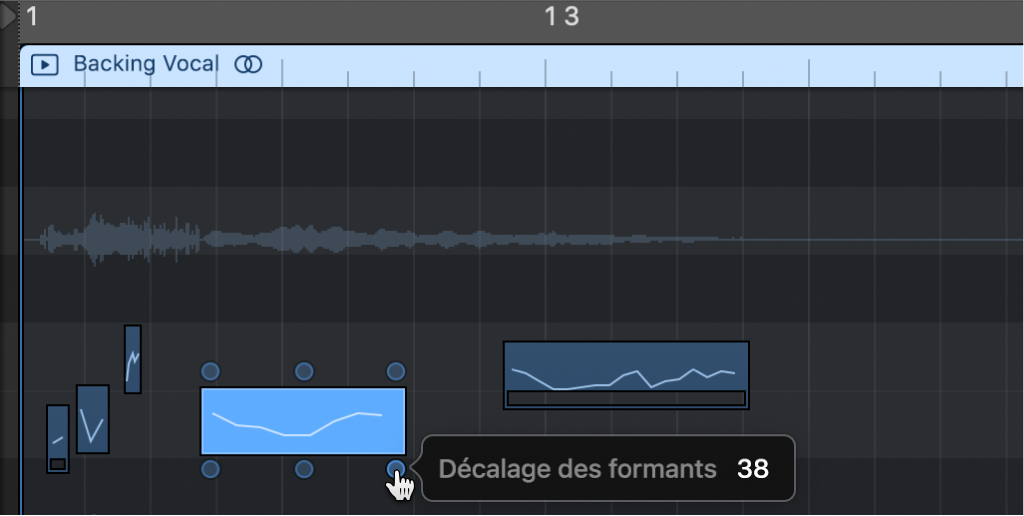Viewport: 1024px width, 516px height.
Task: Click the formant shift handle under the cursor
Action: (x=396, y=469)
